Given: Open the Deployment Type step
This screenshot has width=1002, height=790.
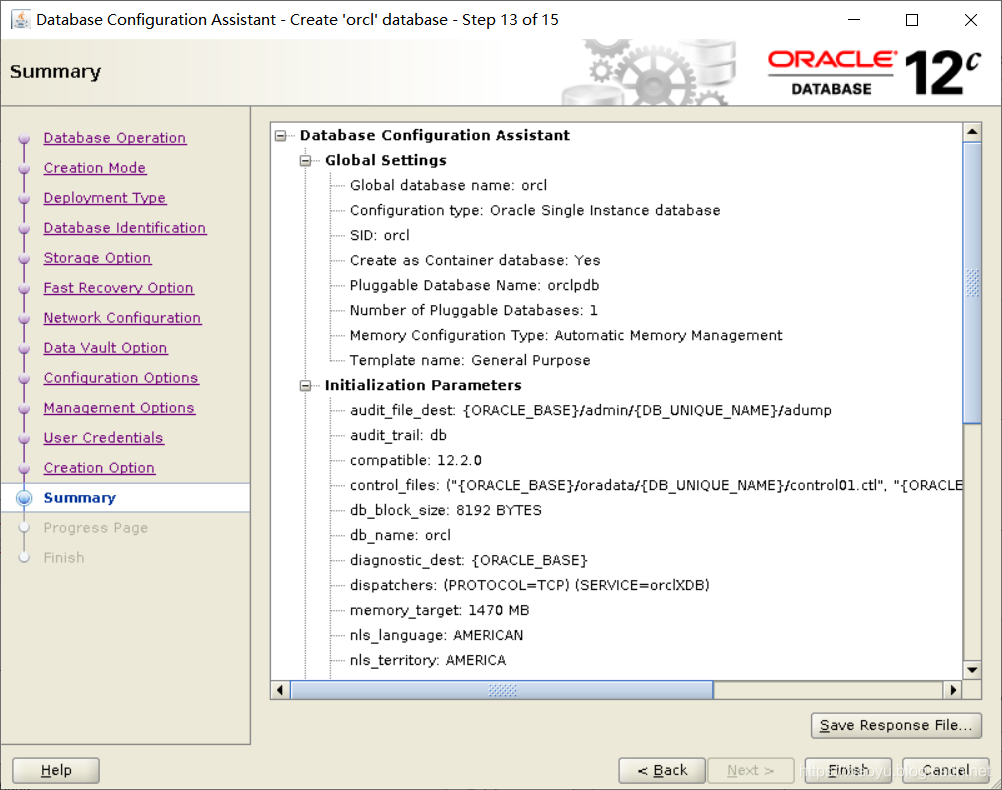Looking at the screenshot, I should (x=105, y=198).
